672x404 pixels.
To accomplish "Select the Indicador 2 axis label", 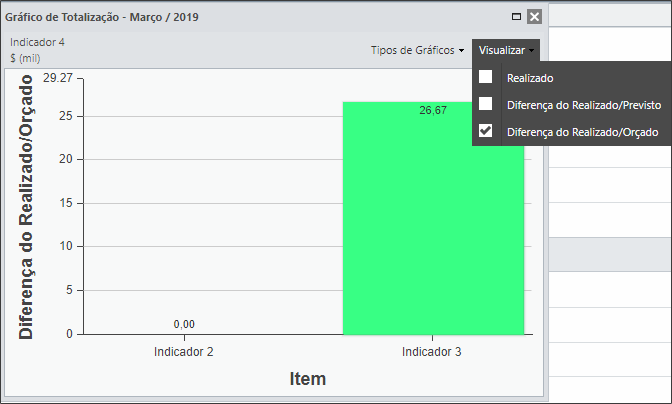I will point(183,352).
